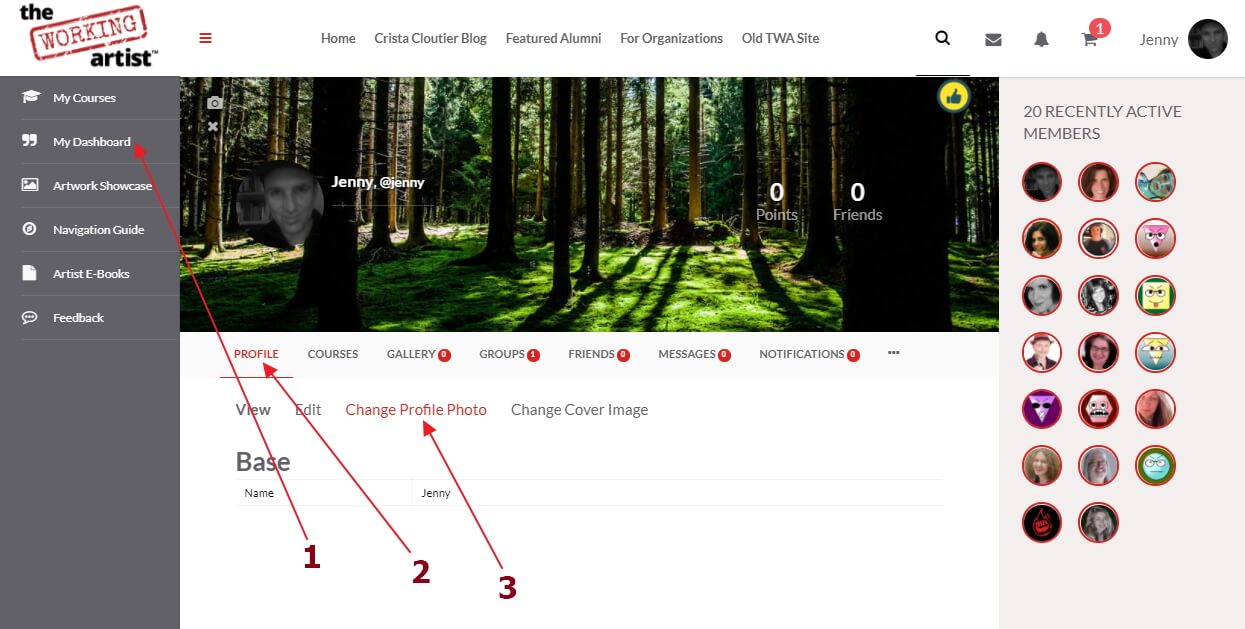The height and width of the screenshot is (629, 1245).
Task: Click the yellow thumbs-up badge
Action: click(954, 97)
